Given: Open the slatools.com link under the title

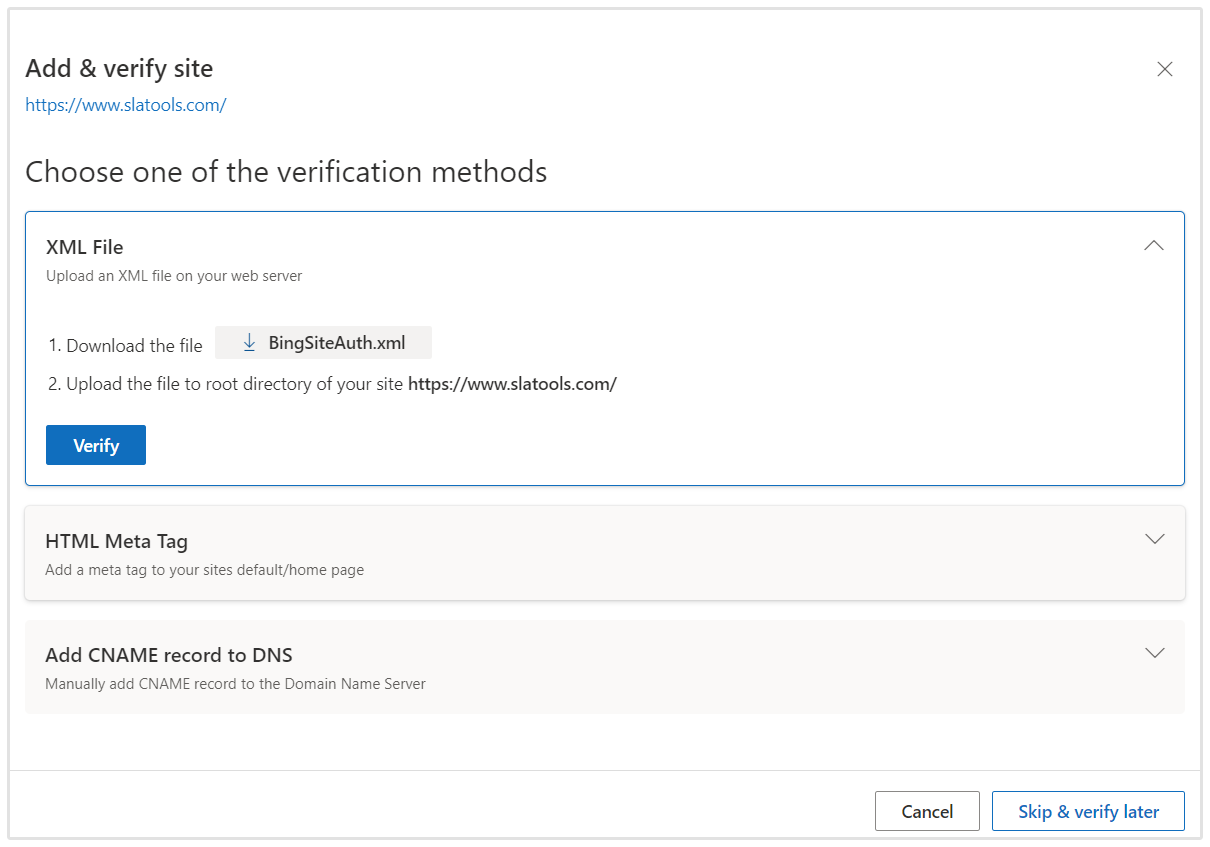Looking at the screenshot, I should tap(126, 104).
